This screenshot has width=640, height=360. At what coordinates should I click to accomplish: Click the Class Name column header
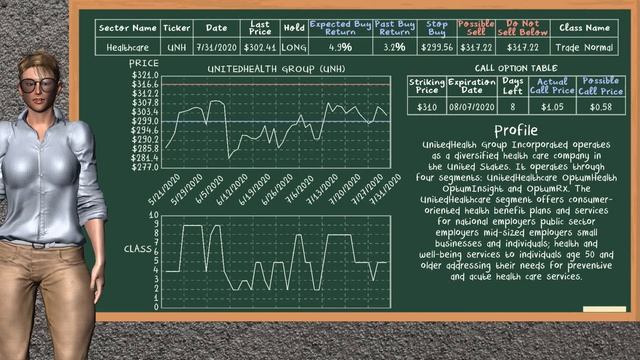point(584,28)
